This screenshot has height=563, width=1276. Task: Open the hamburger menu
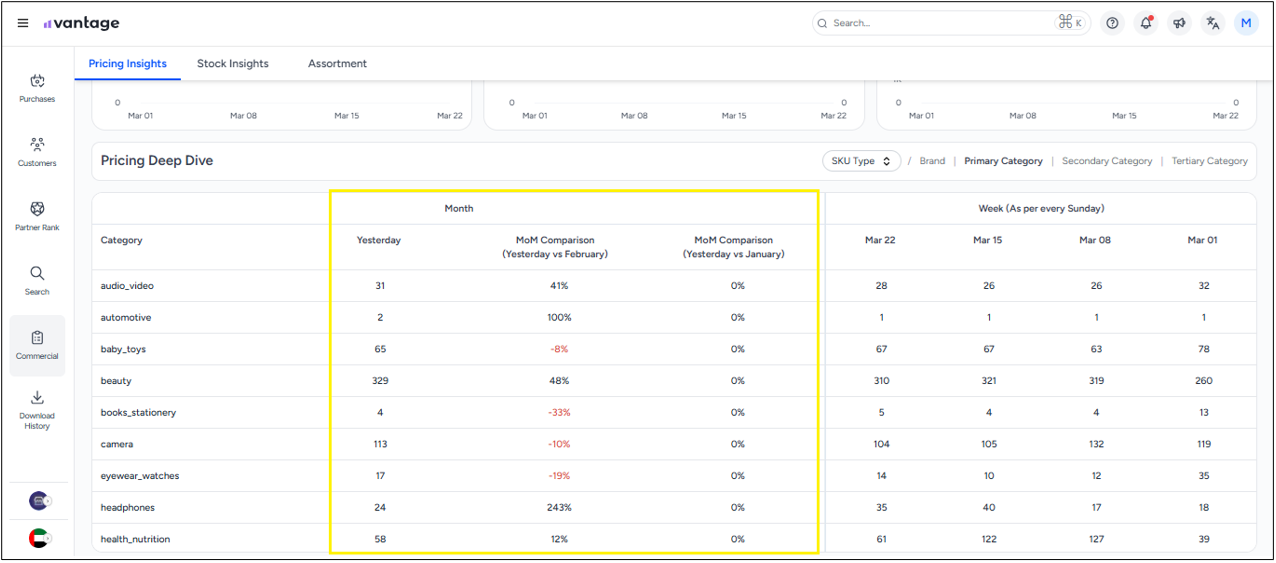[23, 23]
